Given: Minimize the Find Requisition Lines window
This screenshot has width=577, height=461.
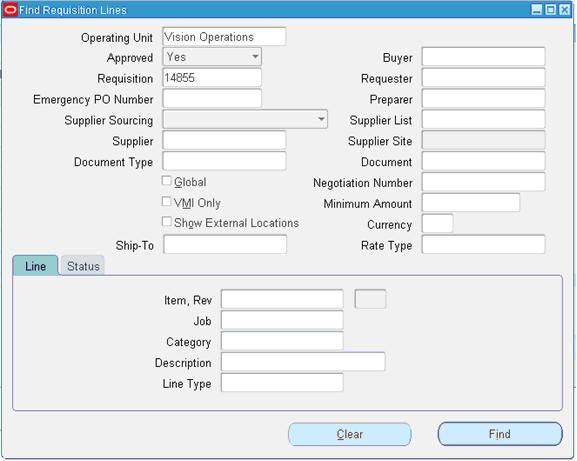Looking at the screenshot, I should (x=537, y=10).
